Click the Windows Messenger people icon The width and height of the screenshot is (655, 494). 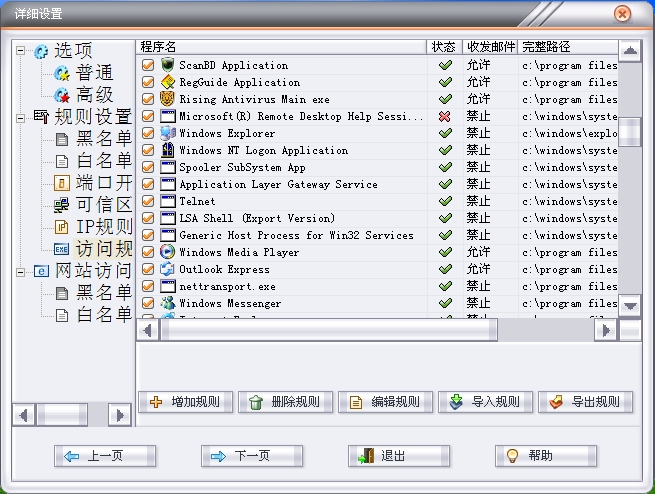(x=168, y=303)
